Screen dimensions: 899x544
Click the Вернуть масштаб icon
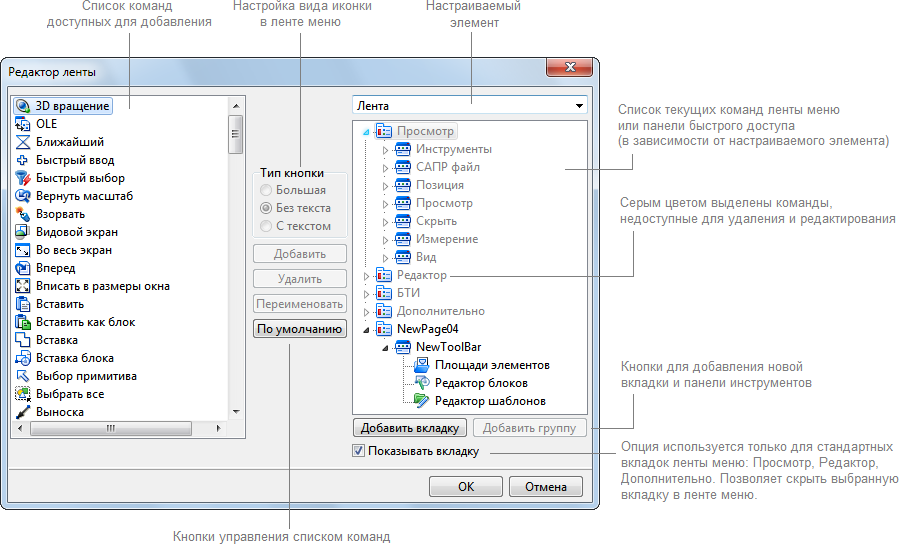(x=22, y=196)
